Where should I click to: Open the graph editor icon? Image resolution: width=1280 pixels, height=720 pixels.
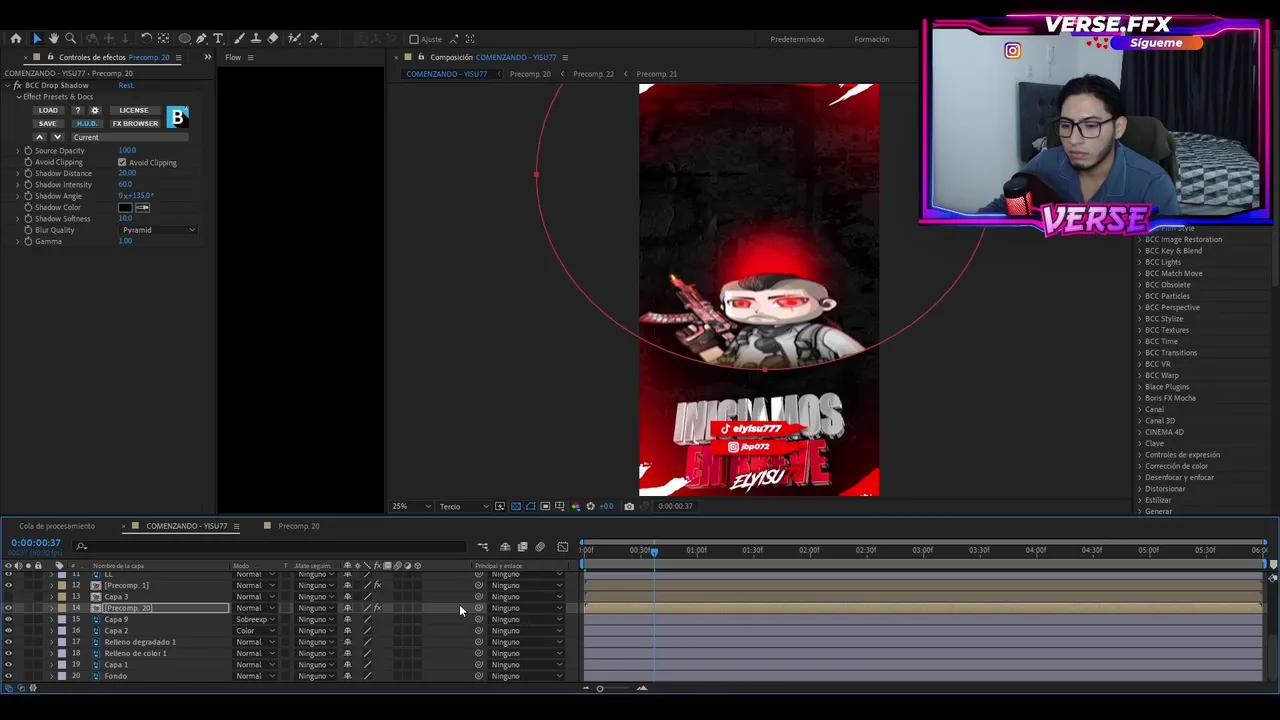pos(562,547)
